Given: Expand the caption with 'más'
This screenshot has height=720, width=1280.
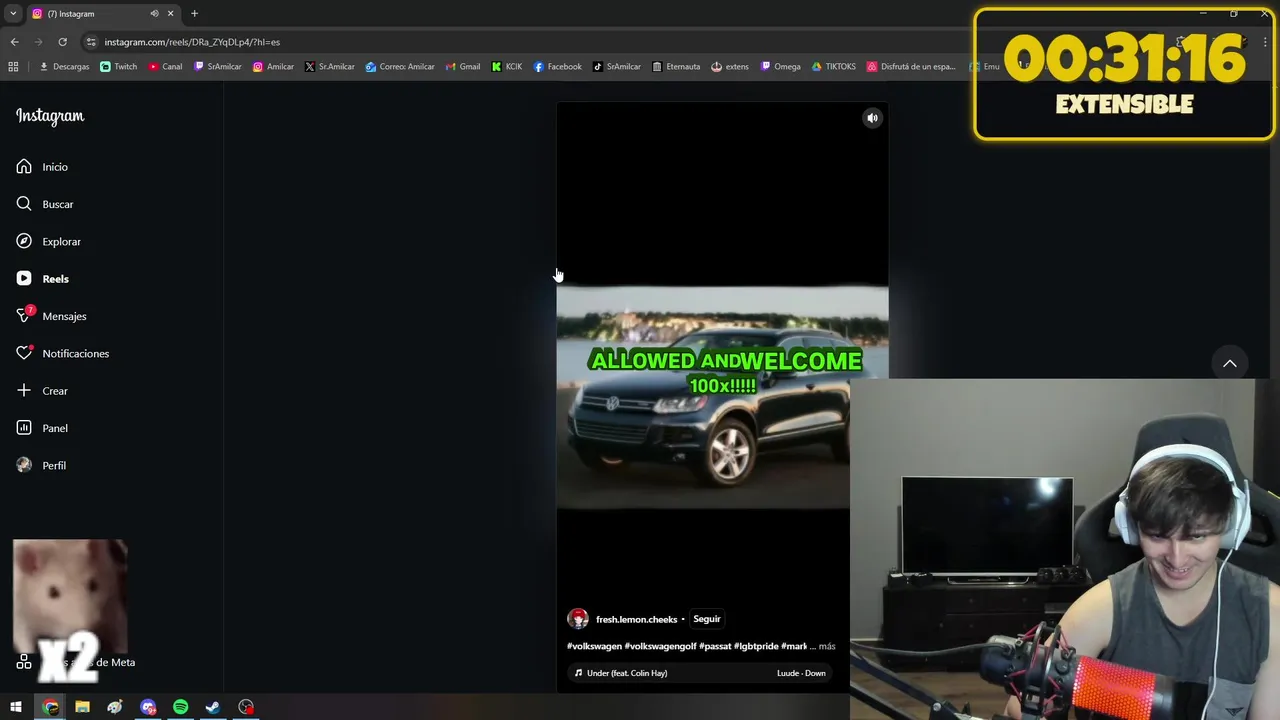Looking at the screenshot, I should point(827,646).
